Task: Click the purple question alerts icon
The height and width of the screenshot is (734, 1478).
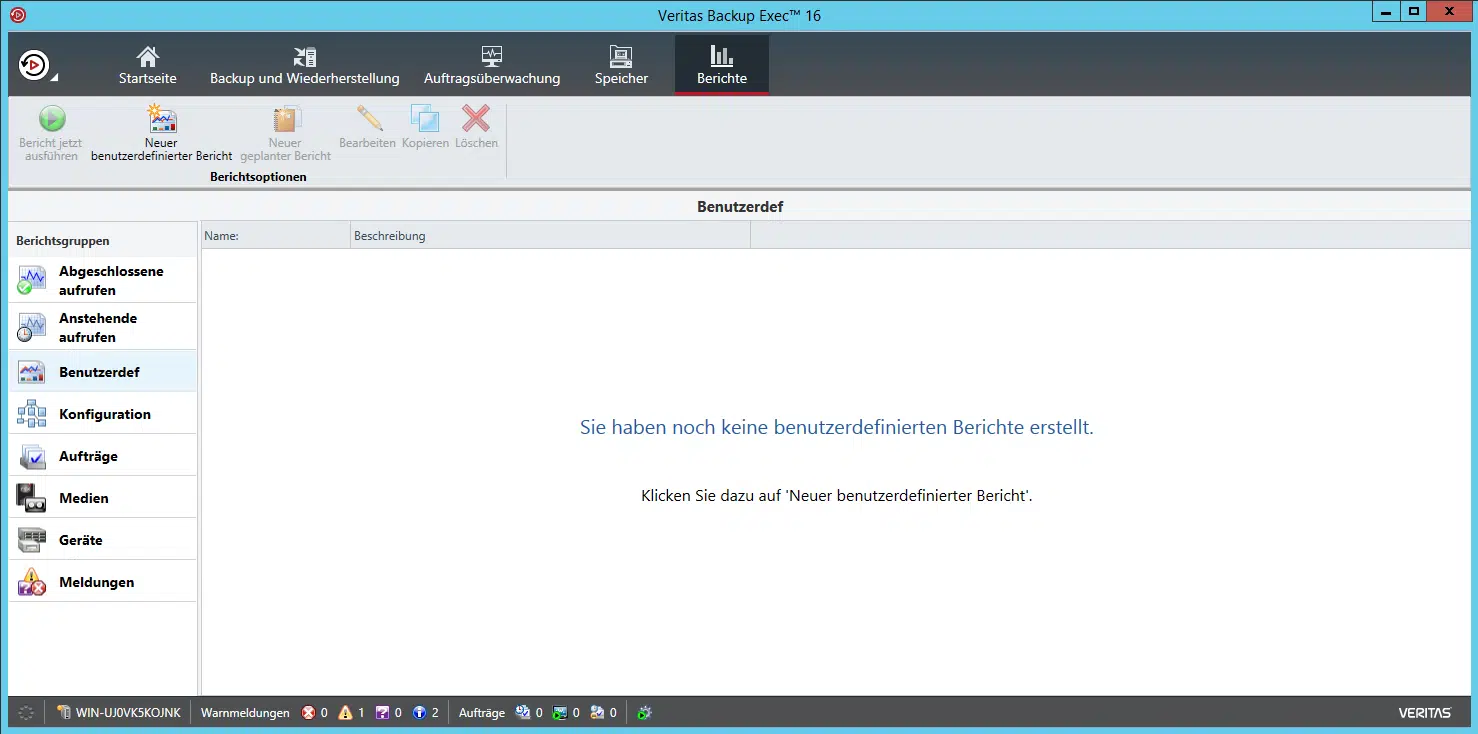Action: pyautogui.click(x=382, y=713)
